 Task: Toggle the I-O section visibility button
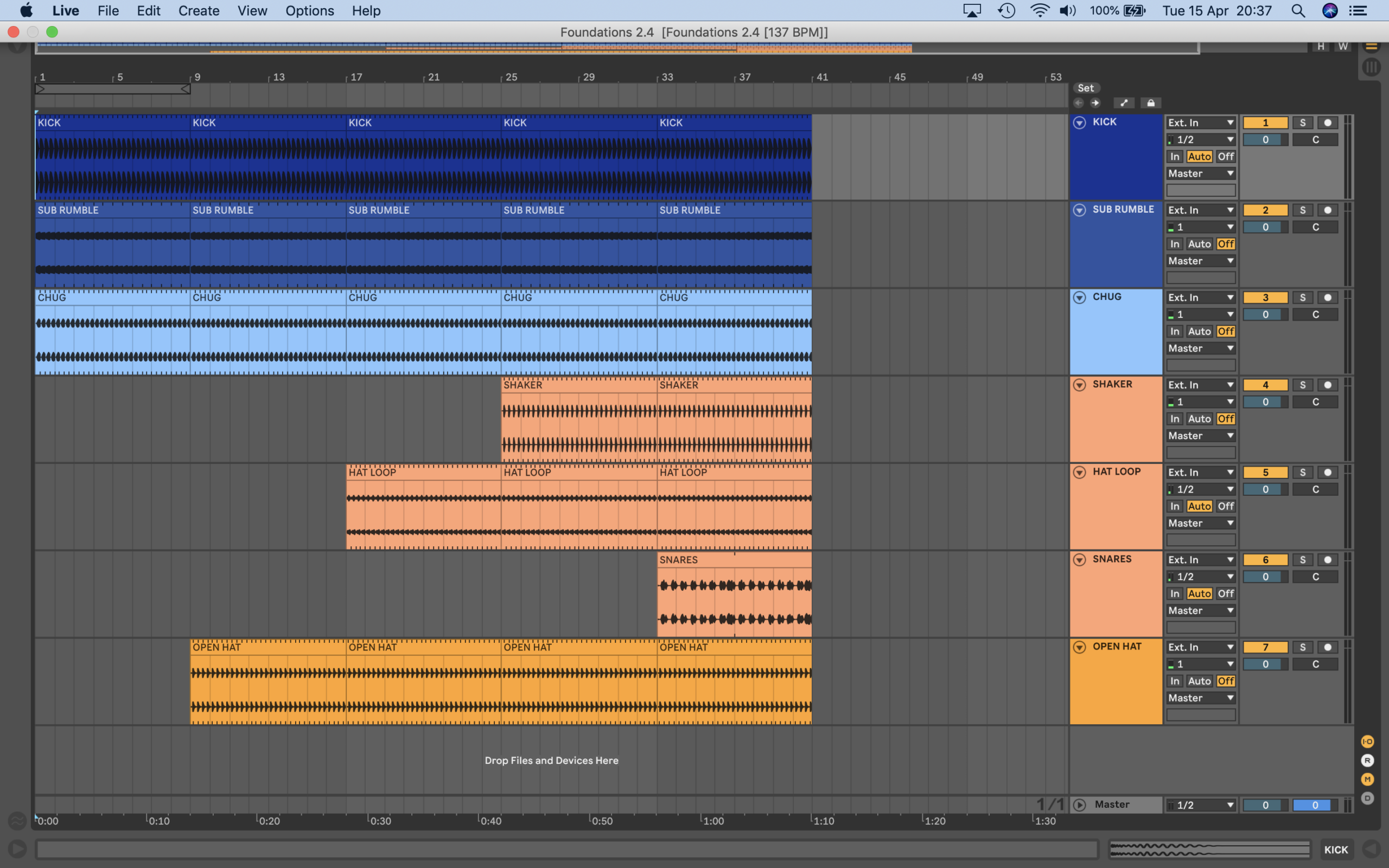coord(1367,742)
